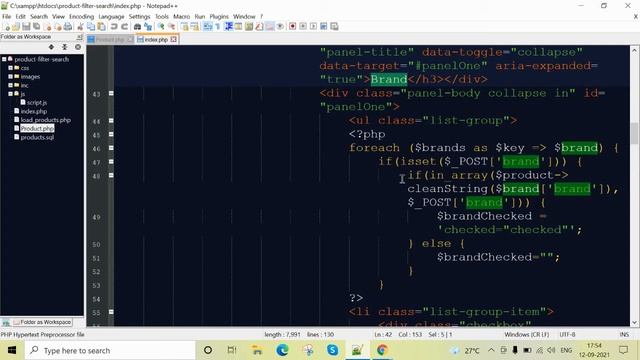This screenshot has width=640, height=360.
Task: Expand all folders in workspace panel
Action: point(51,47)
